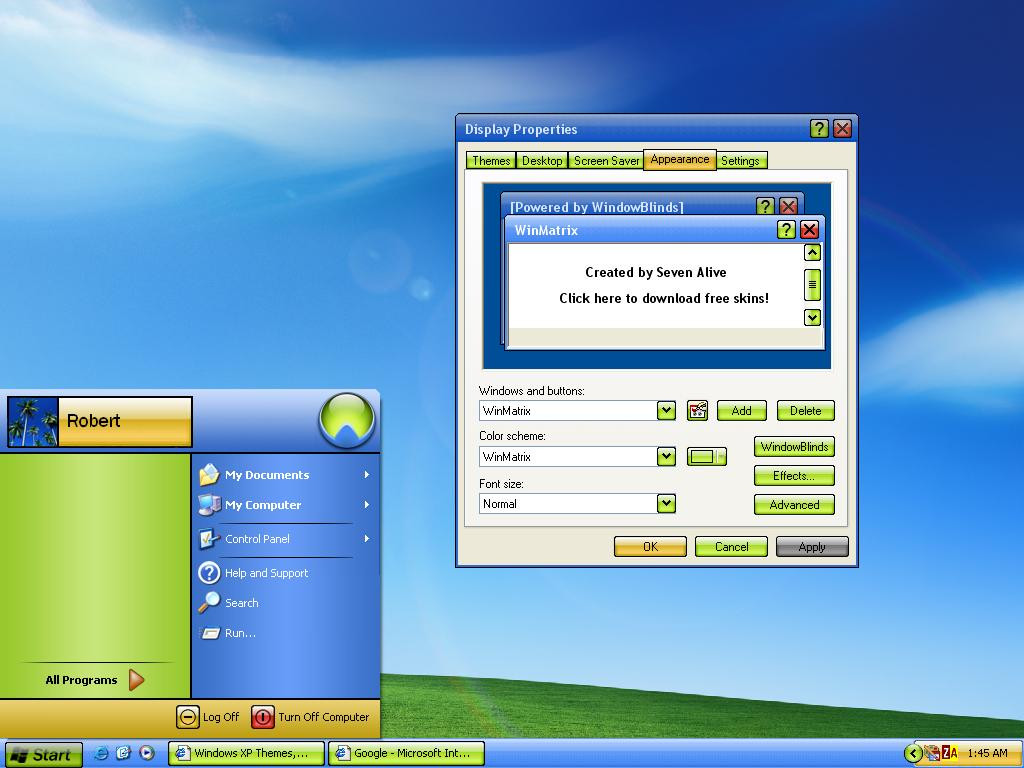
Task: Open Windows Media Player quick launch icon
Action: (x=147, y=753)
